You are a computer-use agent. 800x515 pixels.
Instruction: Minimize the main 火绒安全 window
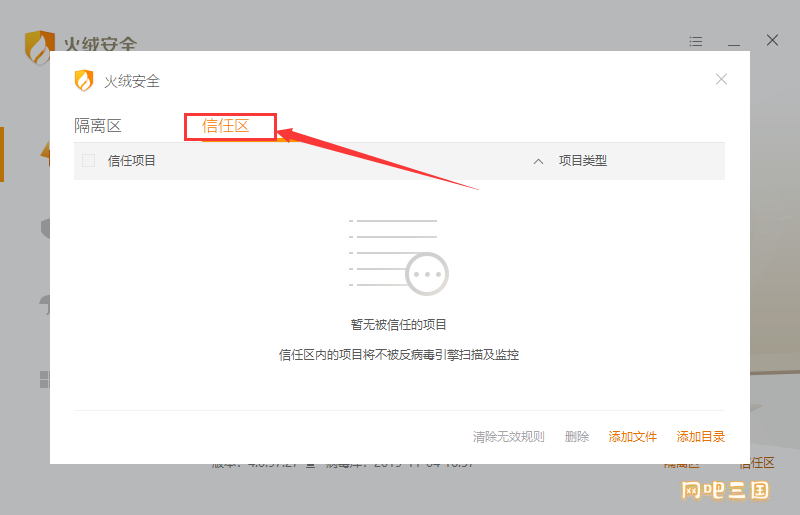[x=734, y=44]
